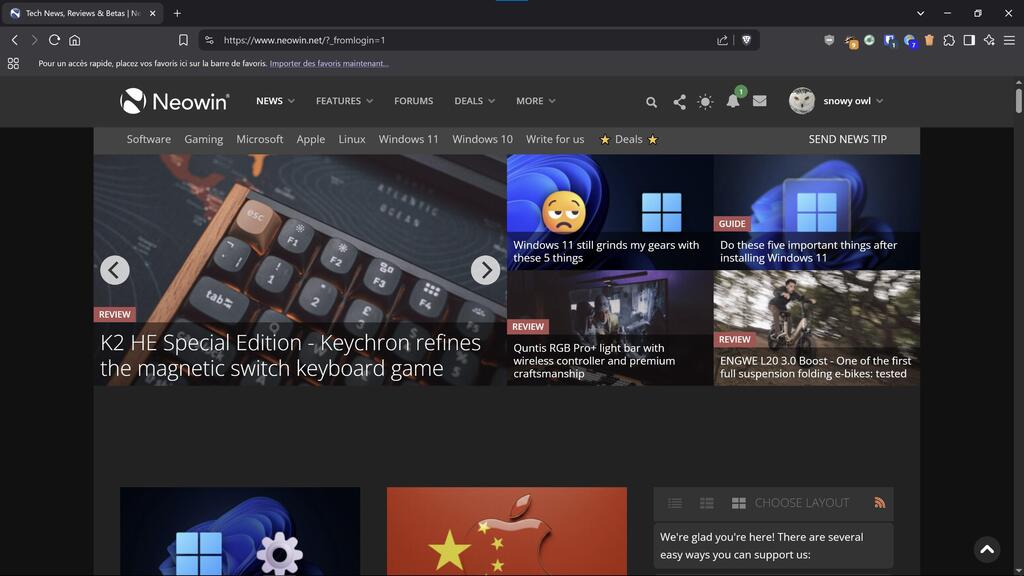The width and height of the screenshot is (1024, 576).
Task: Click the page vertical scrollbar thumb
Action: click(x=1019, y=101)
